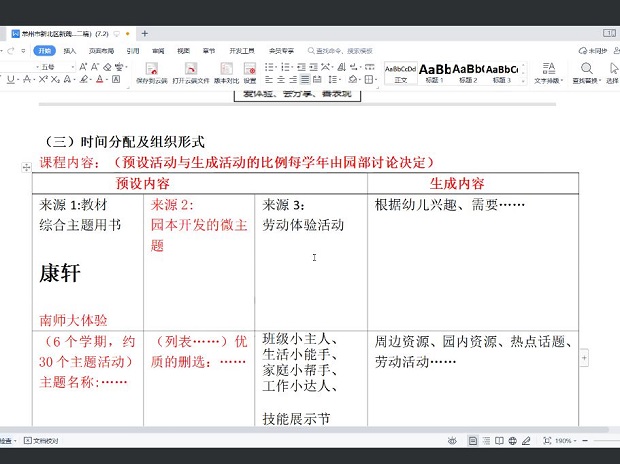The width and height of the screenshot is (620, 464).
Task: Apply the 标题 3 heading style
Action: tap(502, 73)
